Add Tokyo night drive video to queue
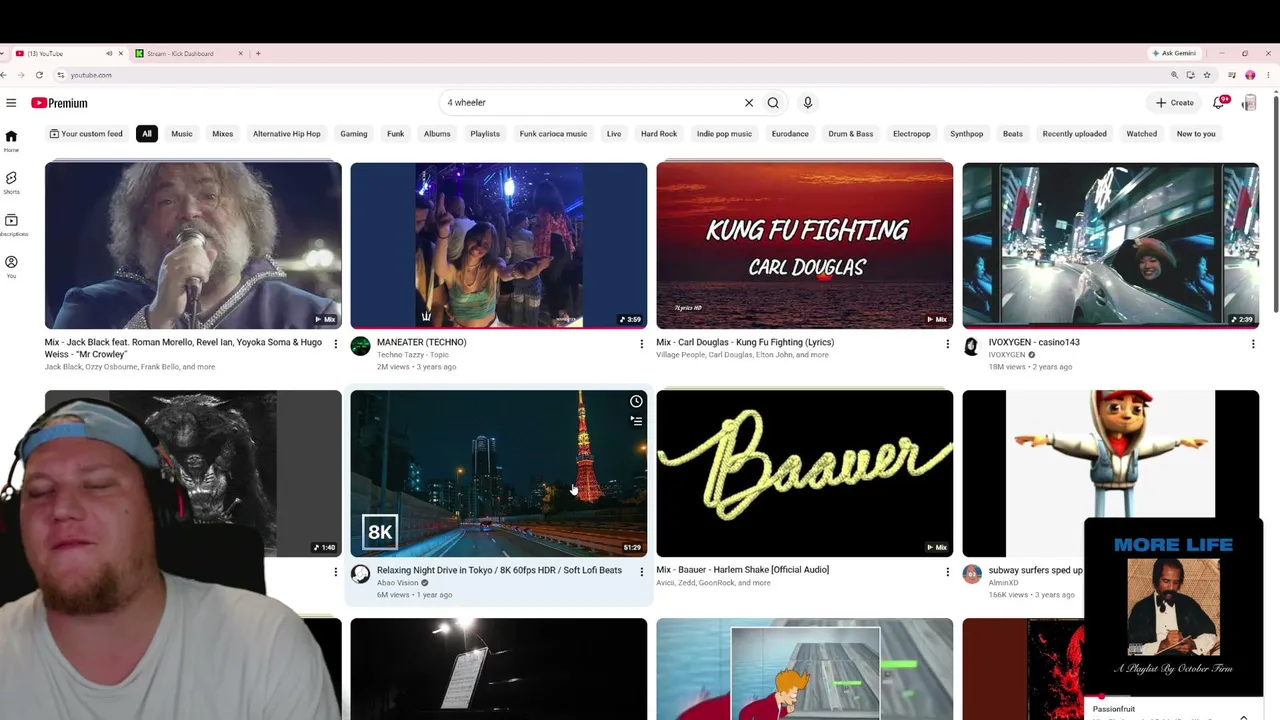 [636, 421]
